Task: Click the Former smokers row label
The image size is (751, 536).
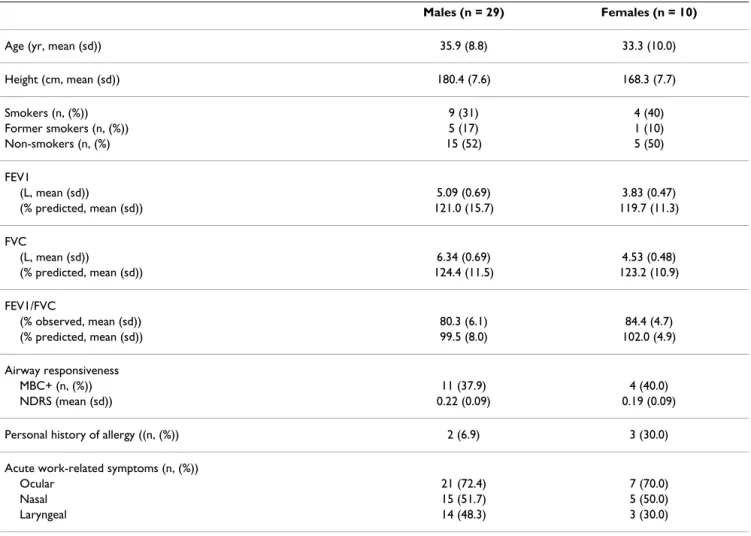Action: click(67, 128)
